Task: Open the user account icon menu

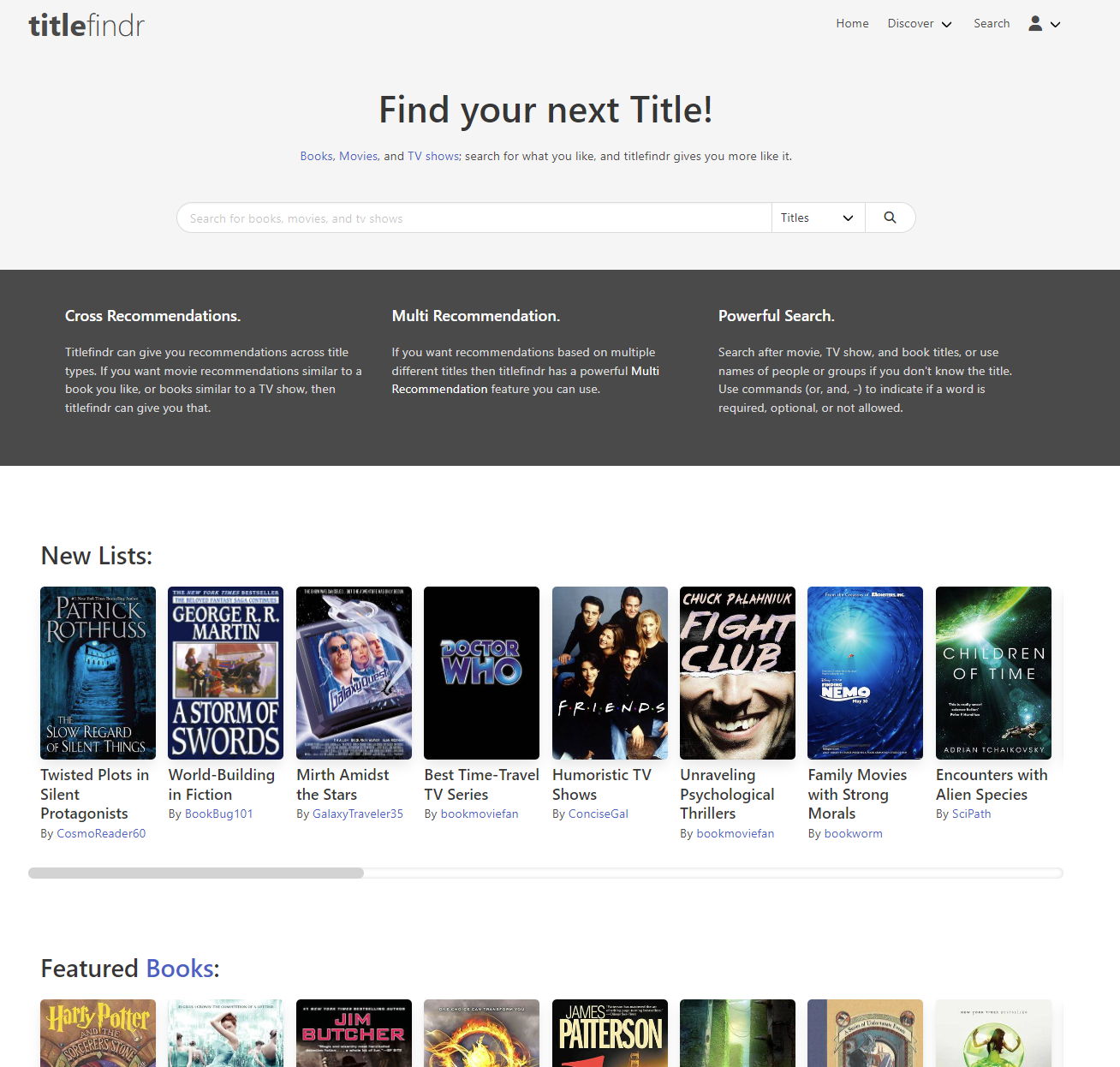Action: point(1043,24)
